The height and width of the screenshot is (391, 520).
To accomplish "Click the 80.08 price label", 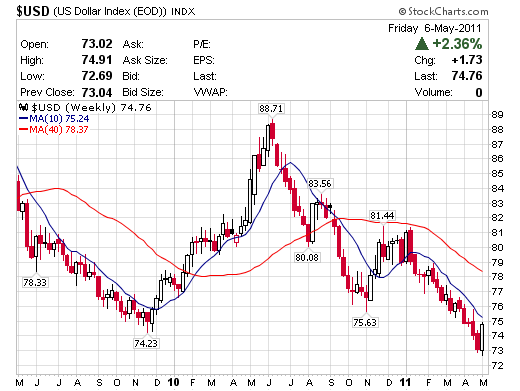I will click(x=307, y=257).
